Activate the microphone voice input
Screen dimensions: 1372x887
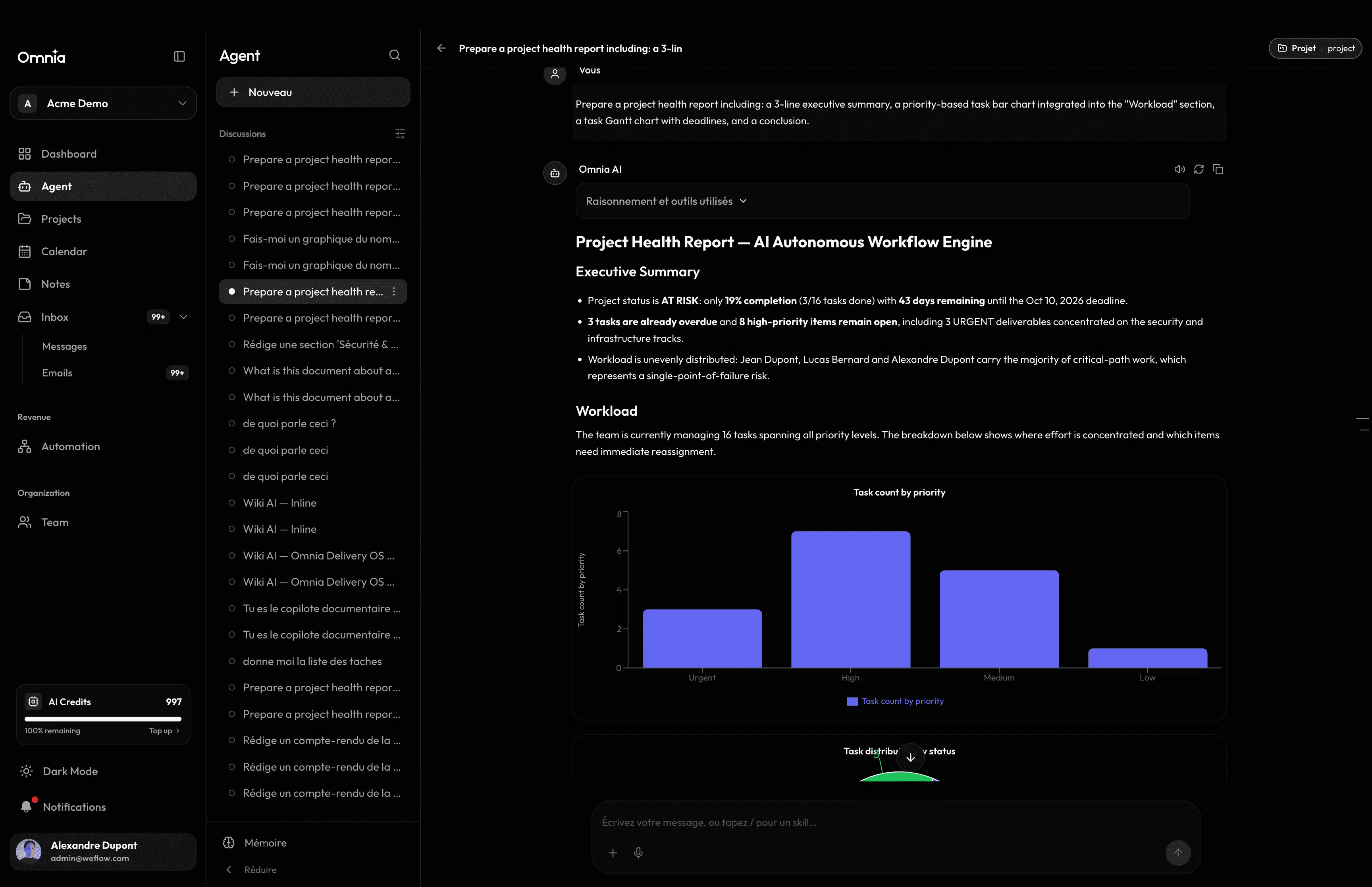pyautogui.click(x=638, y=852)
